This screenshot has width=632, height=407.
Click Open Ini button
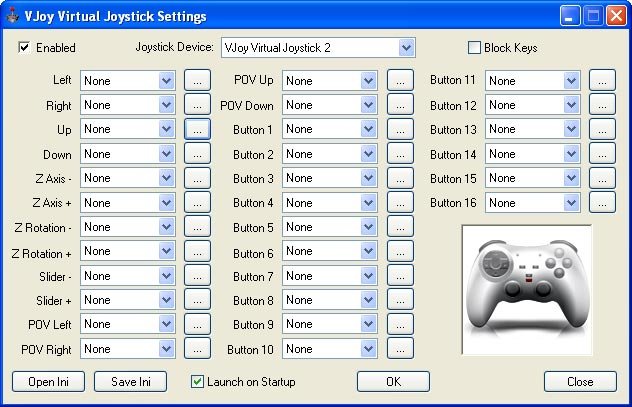coord(48,382)
